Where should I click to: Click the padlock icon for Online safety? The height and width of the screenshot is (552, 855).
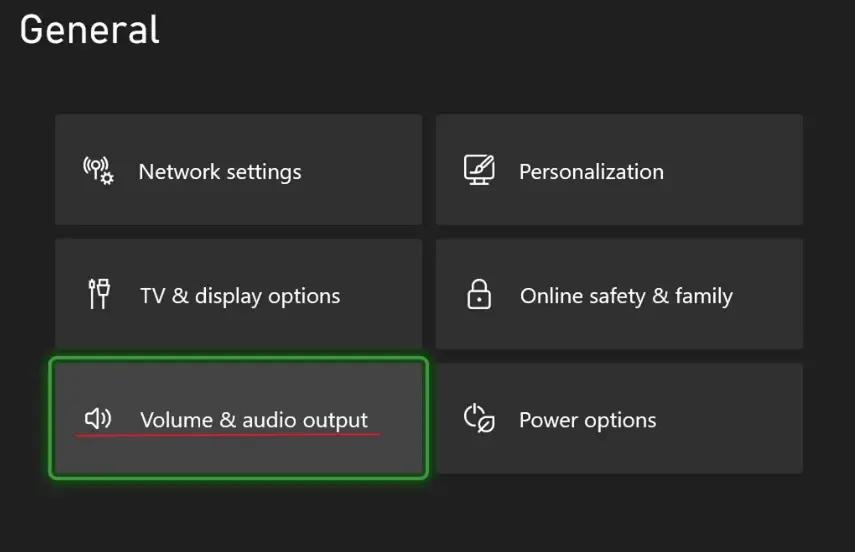tap(479, 295)
